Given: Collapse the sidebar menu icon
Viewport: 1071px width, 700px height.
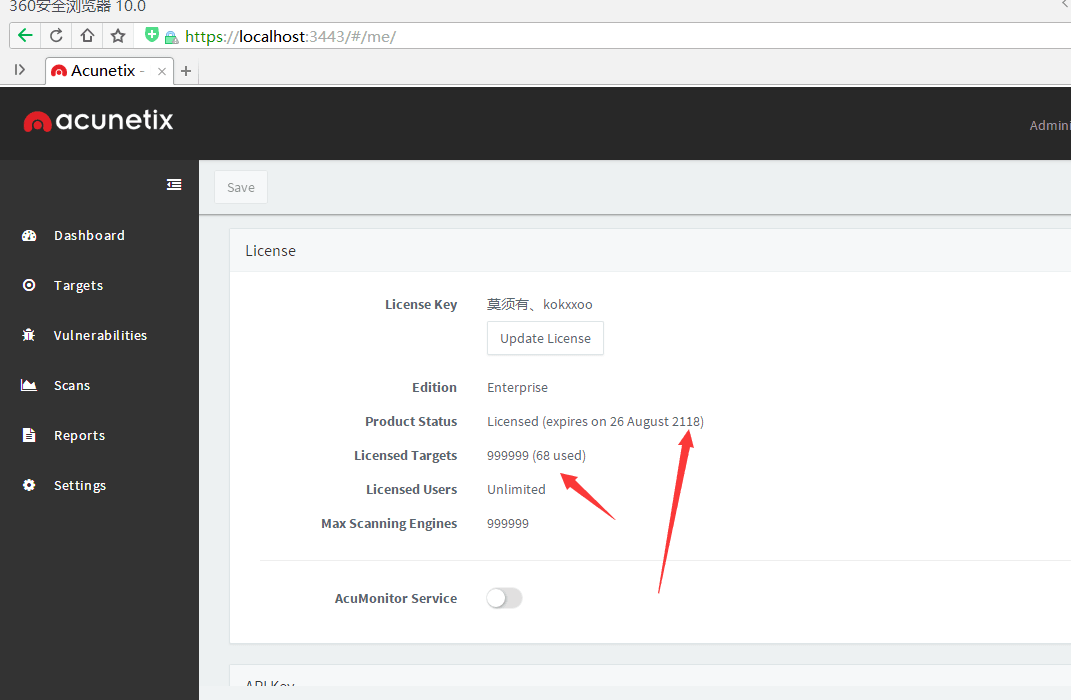Looking at the screenshot, I should pos(174,184).
